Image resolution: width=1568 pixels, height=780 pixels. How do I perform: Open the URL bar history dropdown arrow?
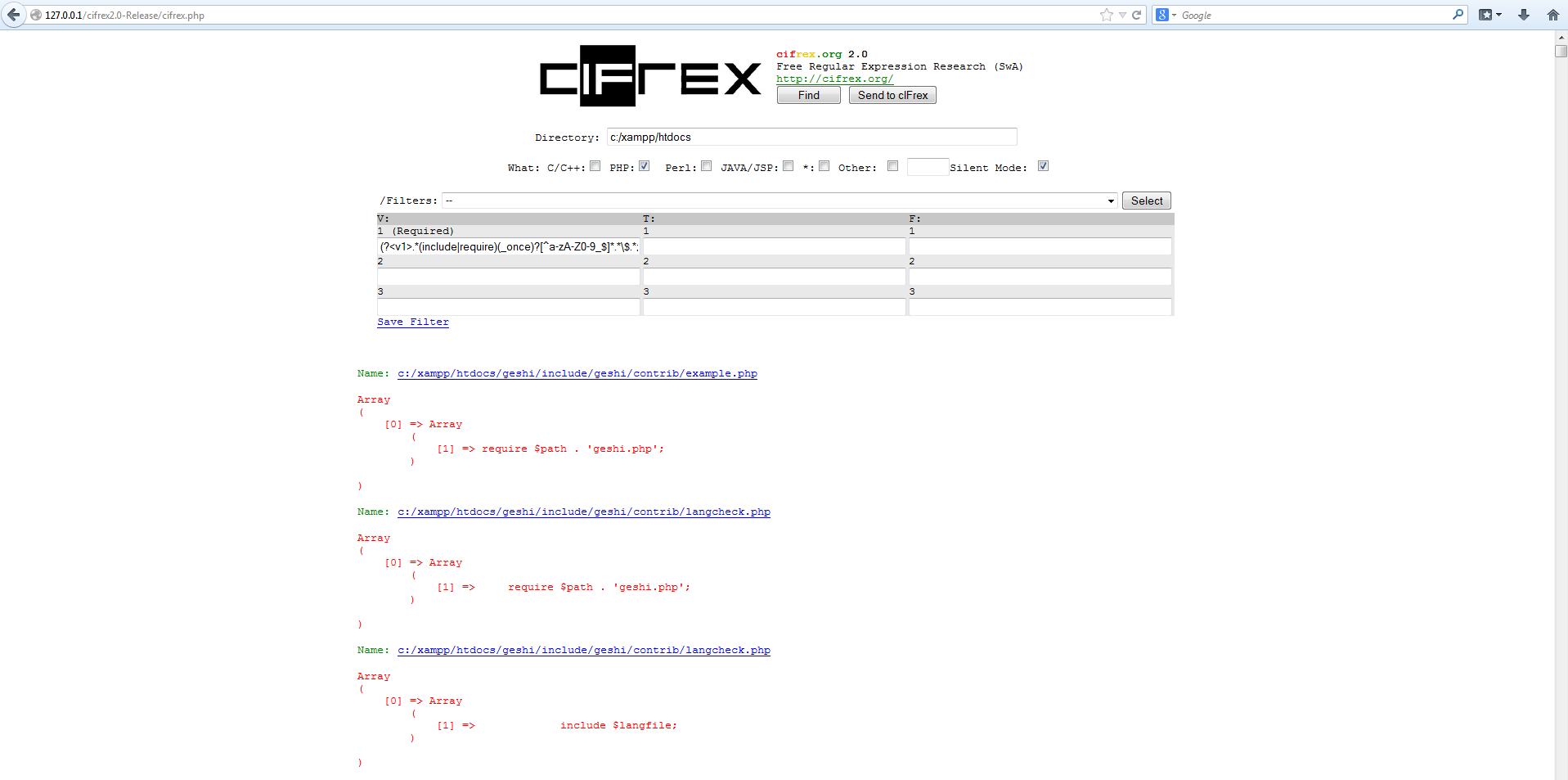[1122, 15]
